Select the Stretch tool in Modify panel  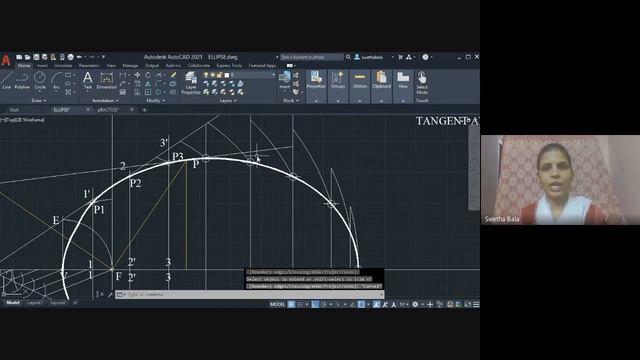tap(137, 92)
